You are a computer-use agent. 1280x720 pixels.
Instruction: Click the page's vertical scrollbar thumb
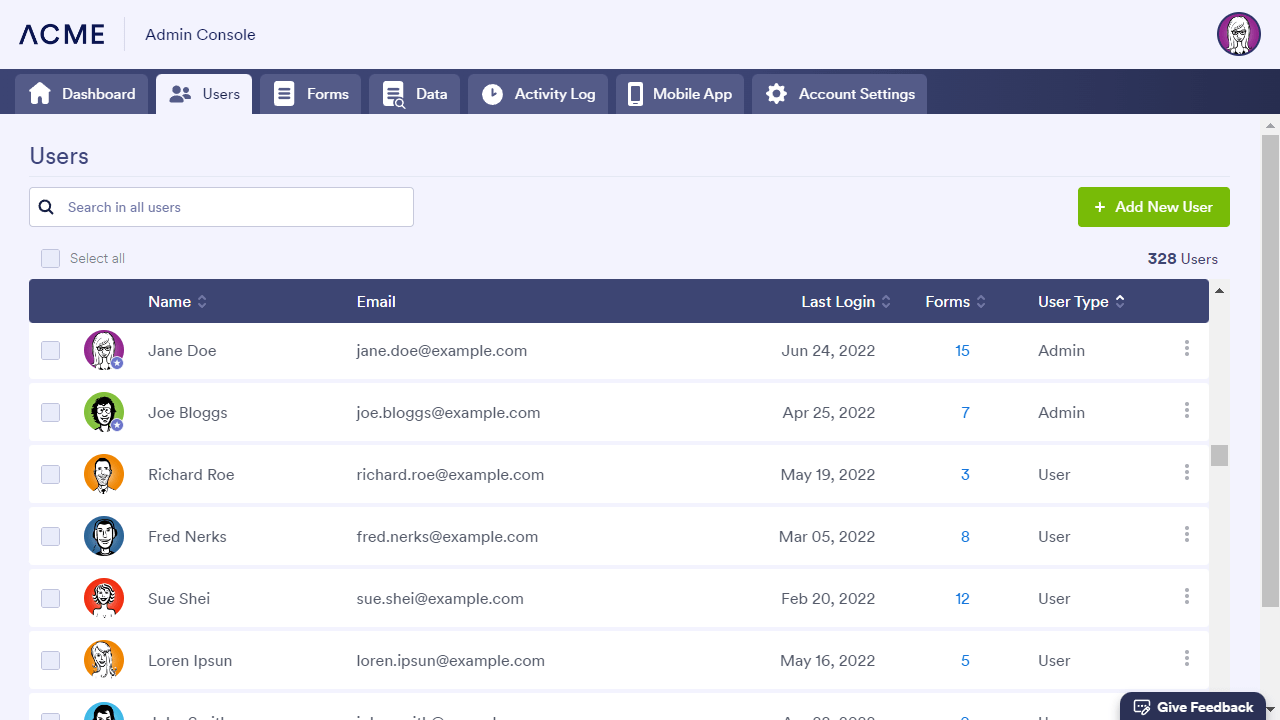pyautogui.click(x=1270, y=370)
